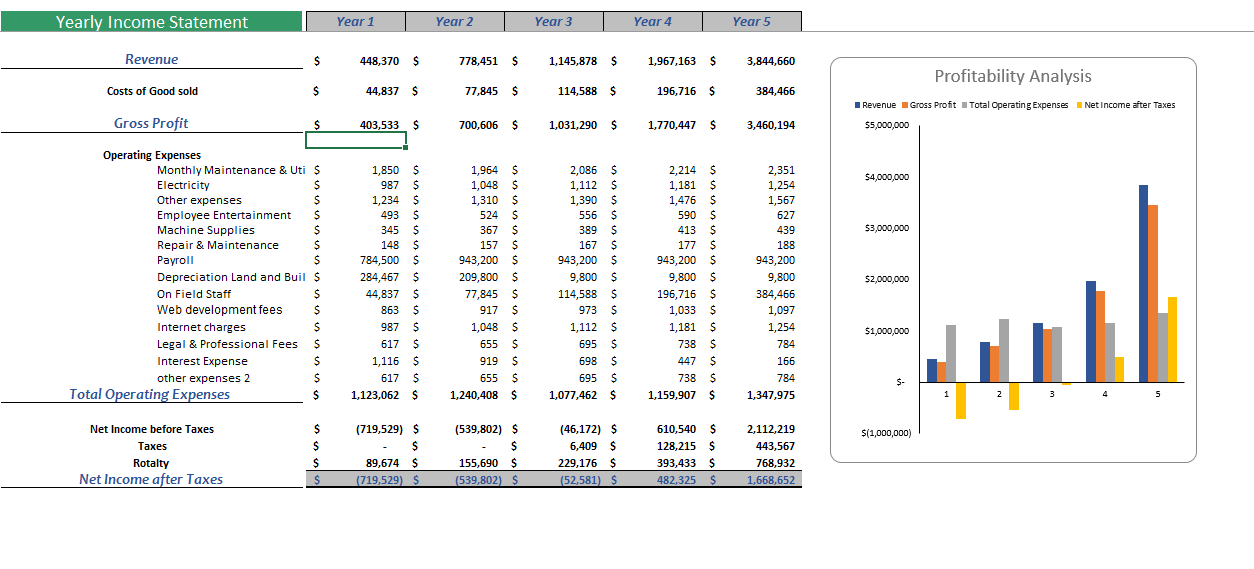
Task: Click the blue Revenue bar for year 5
Action: pos(1143,283)
